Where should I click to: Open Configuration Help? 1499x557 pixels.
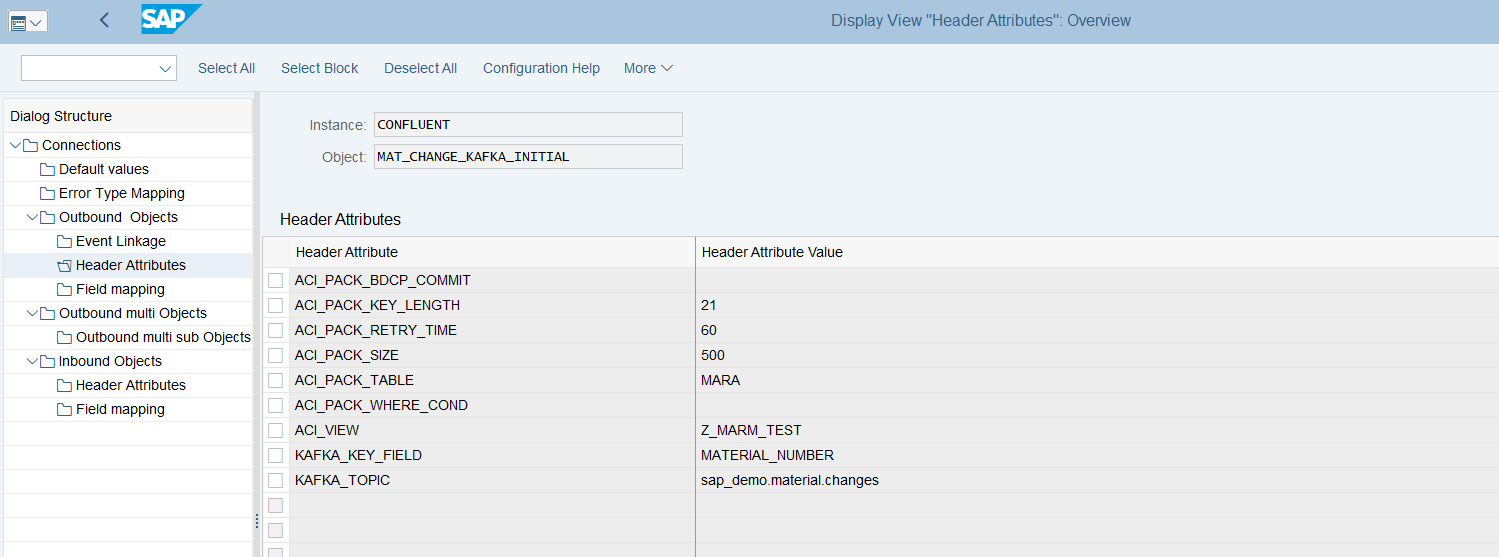[x=541, y=68]
